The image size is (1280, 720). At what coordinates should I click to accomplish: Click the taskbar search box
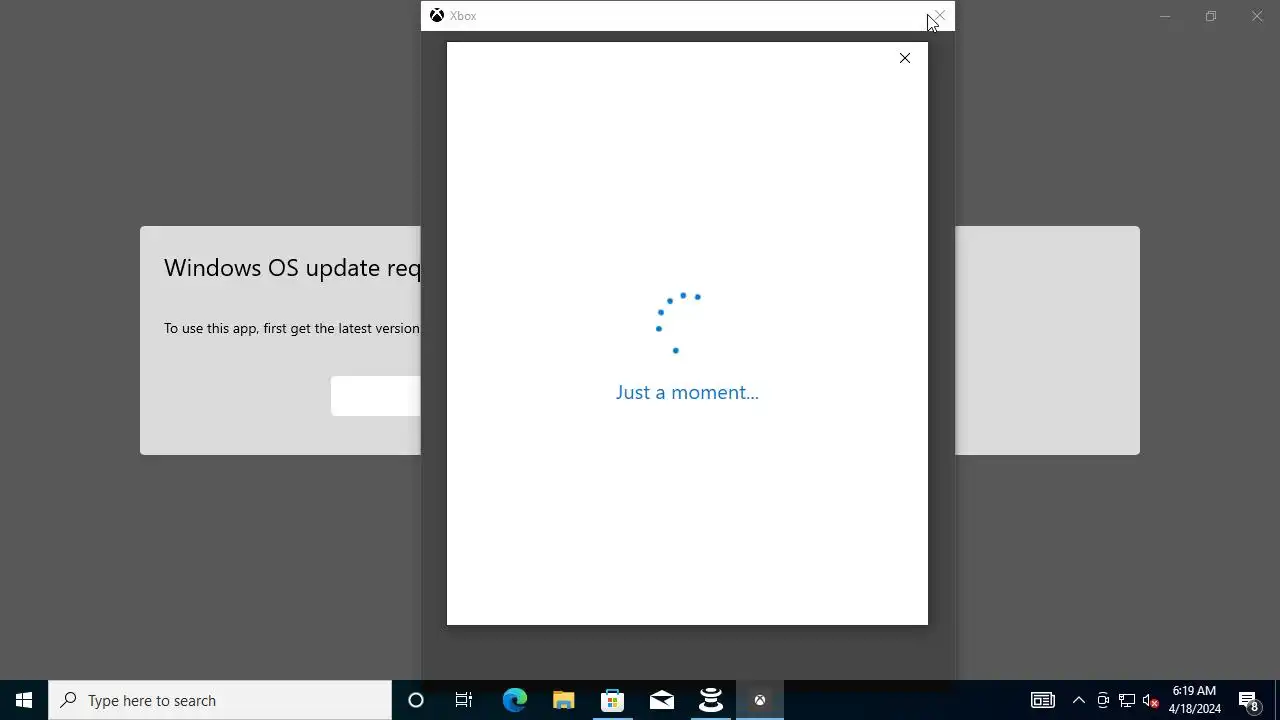220,700
